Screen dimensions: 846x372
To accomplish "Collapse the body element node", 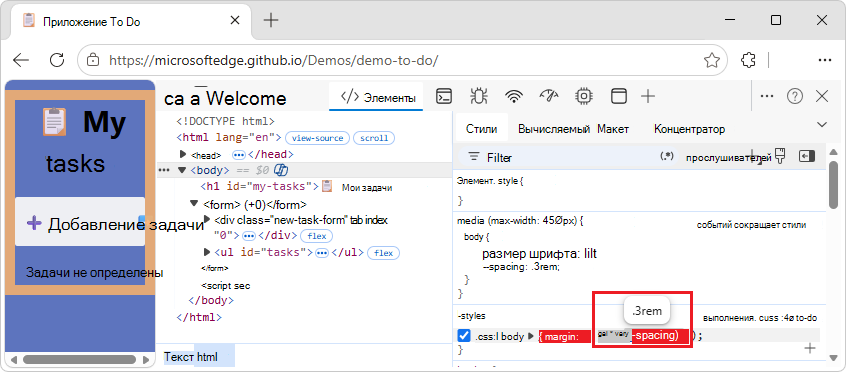I will (182, 170).
